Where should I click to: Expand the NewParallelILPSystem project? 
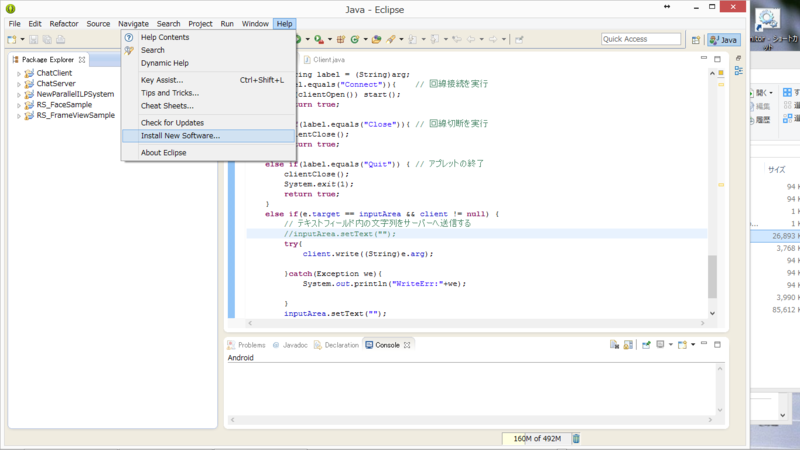(x=19, y=95)
